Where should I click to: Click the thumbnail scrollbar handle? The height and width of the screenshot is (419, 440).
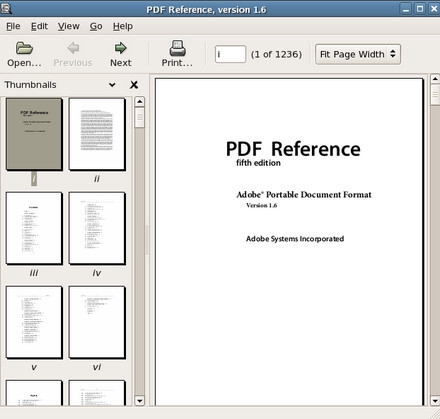(139, 117)
